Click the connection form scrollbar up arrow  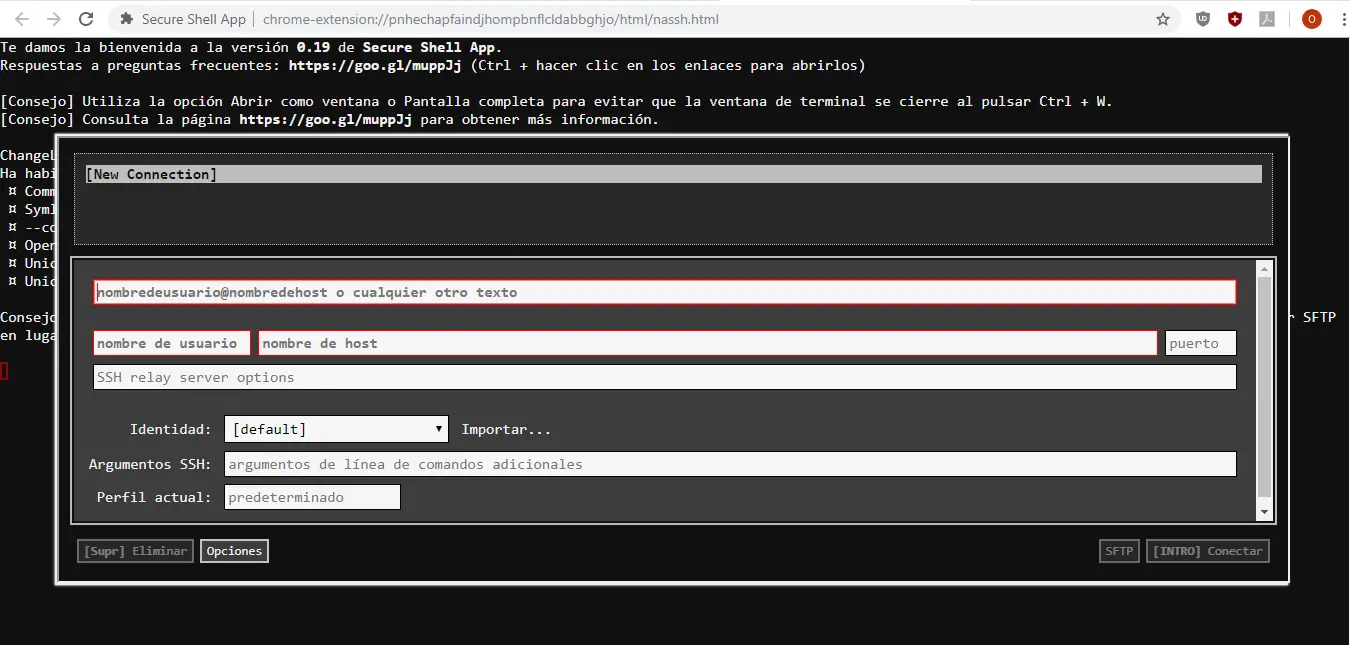[1265, 269]
